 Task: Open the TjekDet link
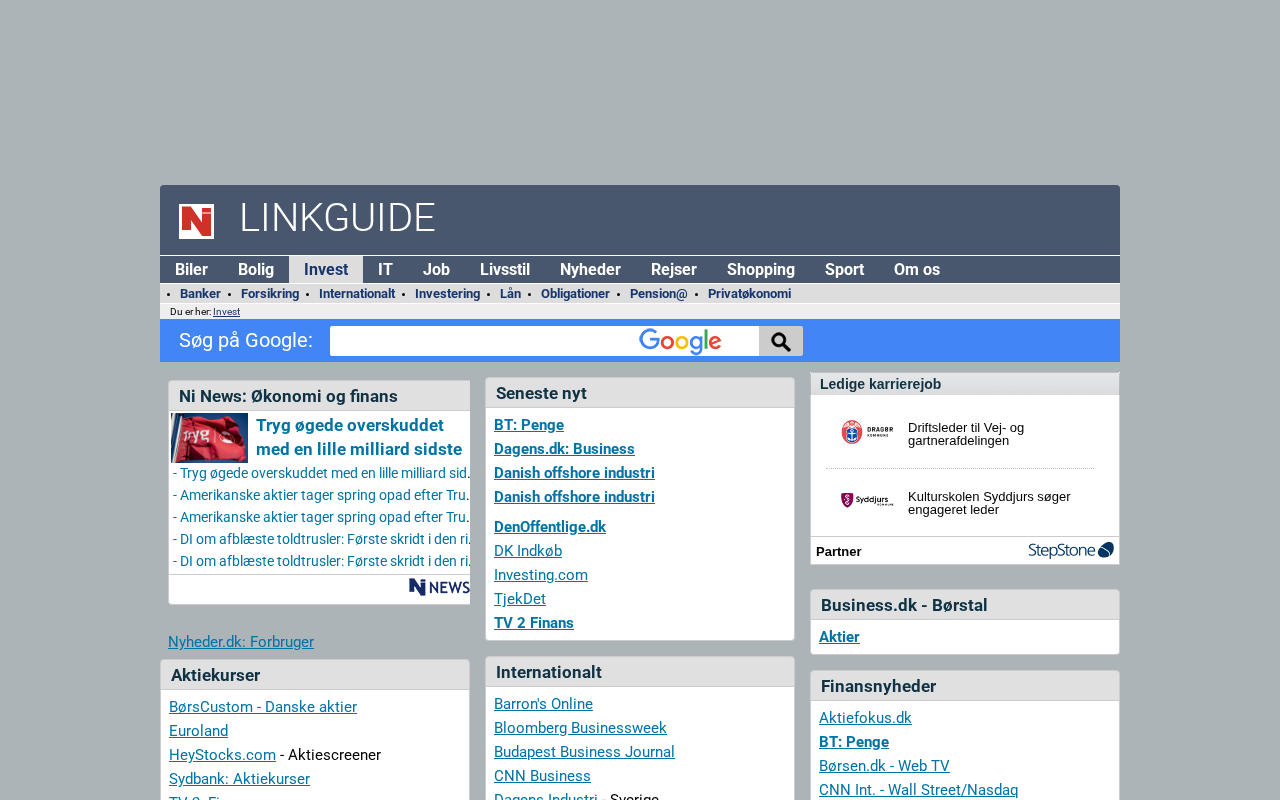click(x=520, y=599)
